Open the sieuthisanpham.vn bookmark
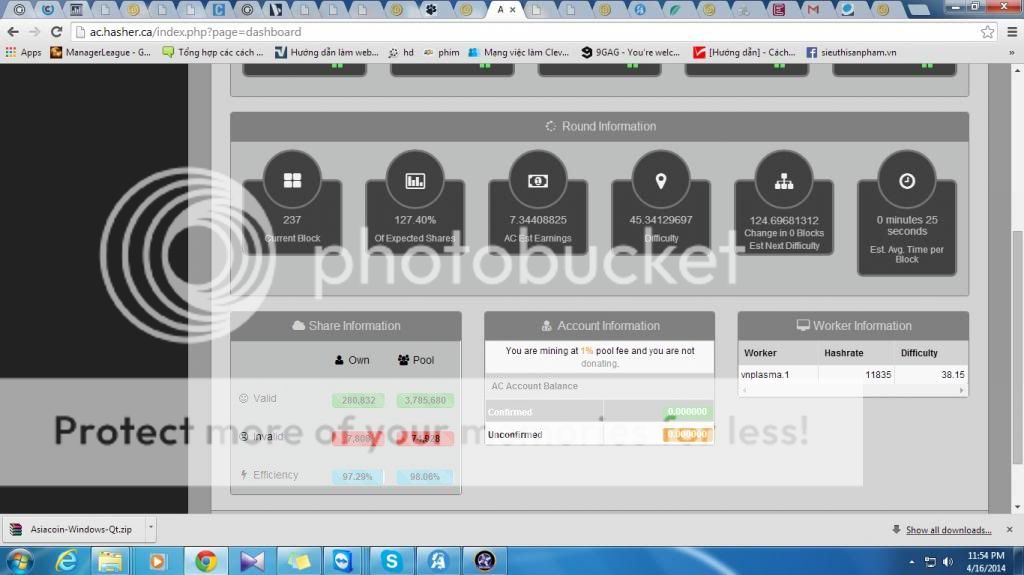 [x=852, y=52]
